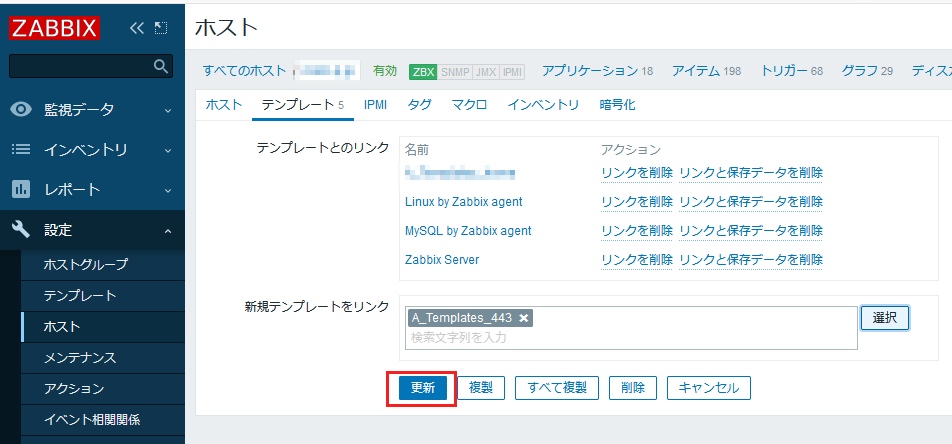
Task: Click the list icon for インベントリ
Action: (21, 149)
